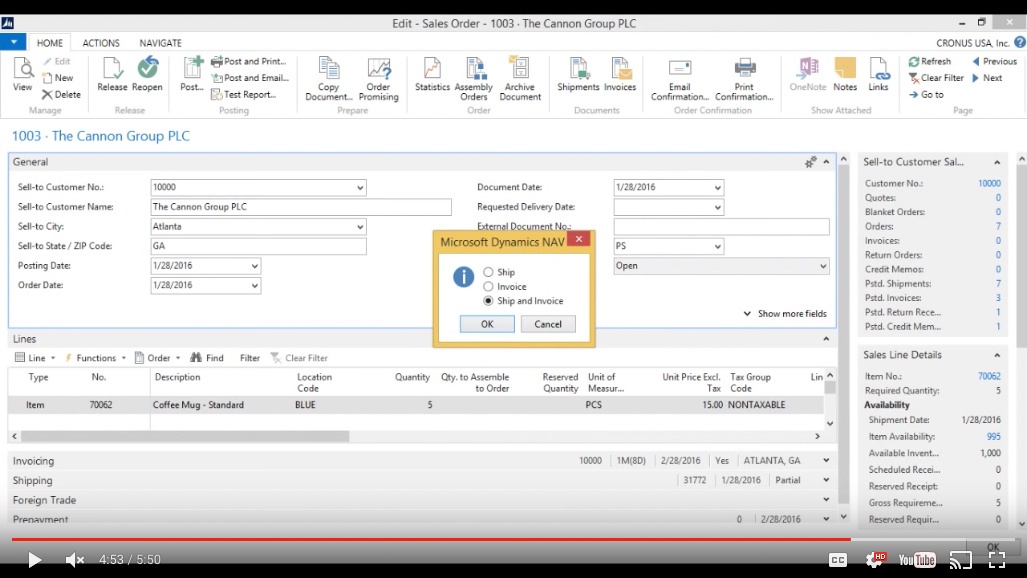This screenshot has width=1027, height=578.
Task: Select the Invoice radio option
Action: click(488, 286)
